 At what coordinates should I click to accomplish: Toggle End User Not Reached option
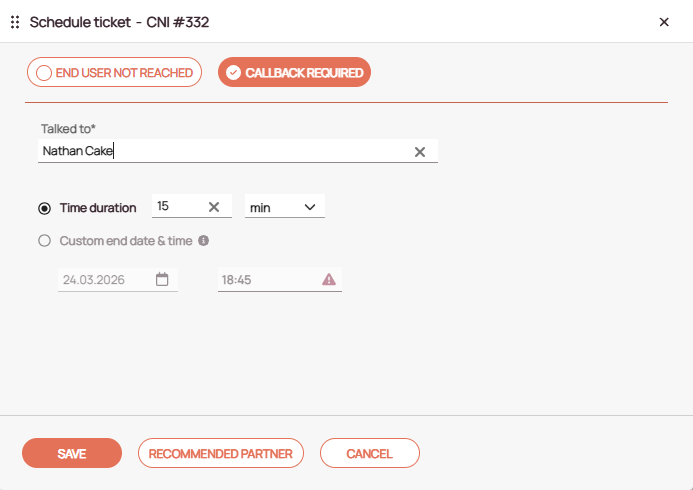click(x=115, y=73)
